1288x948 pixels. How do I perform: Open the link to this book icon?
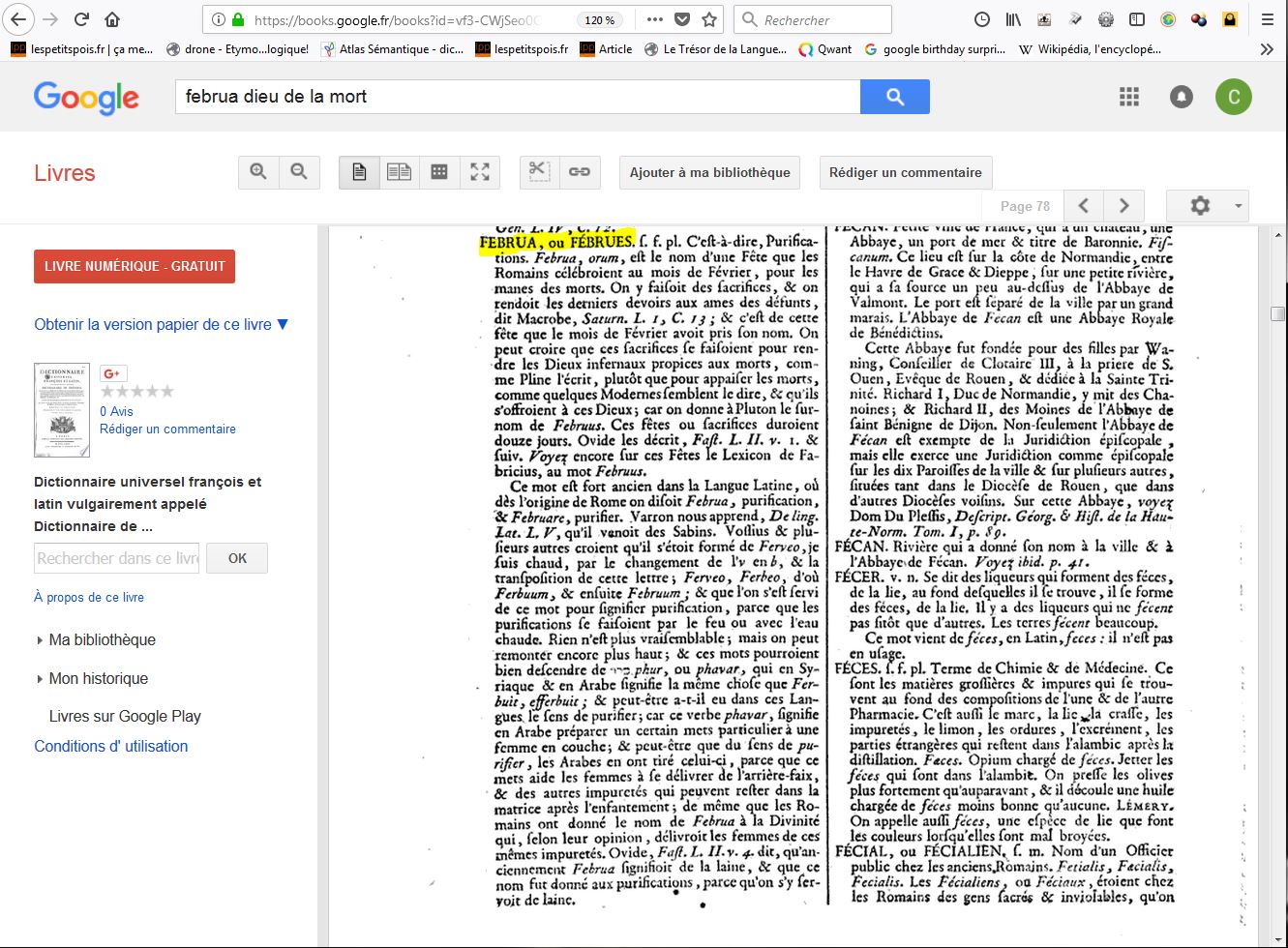580,172
